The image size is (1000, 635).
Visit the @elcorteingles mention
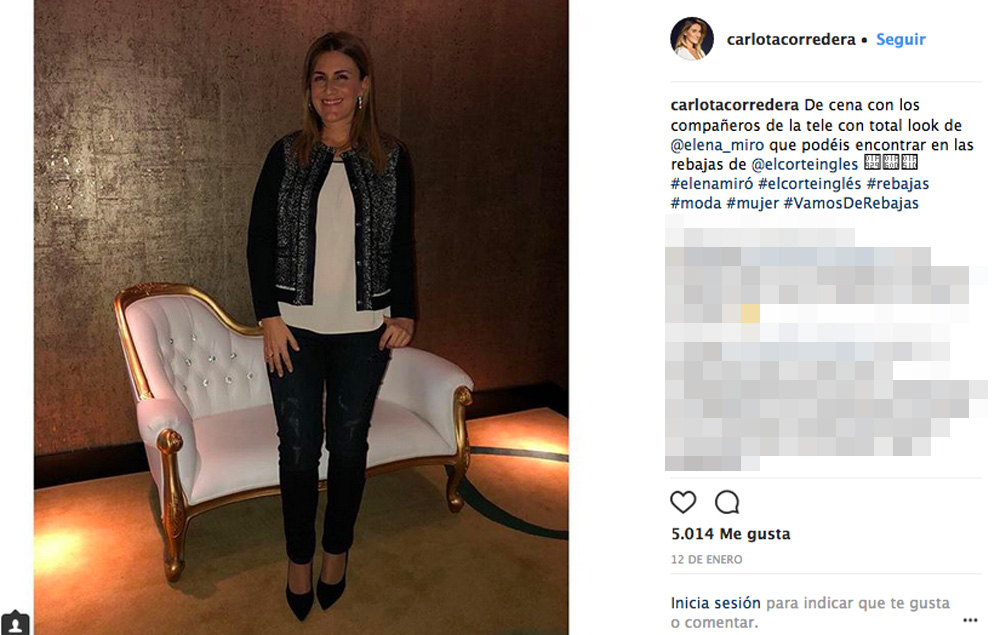click(805, 164)
